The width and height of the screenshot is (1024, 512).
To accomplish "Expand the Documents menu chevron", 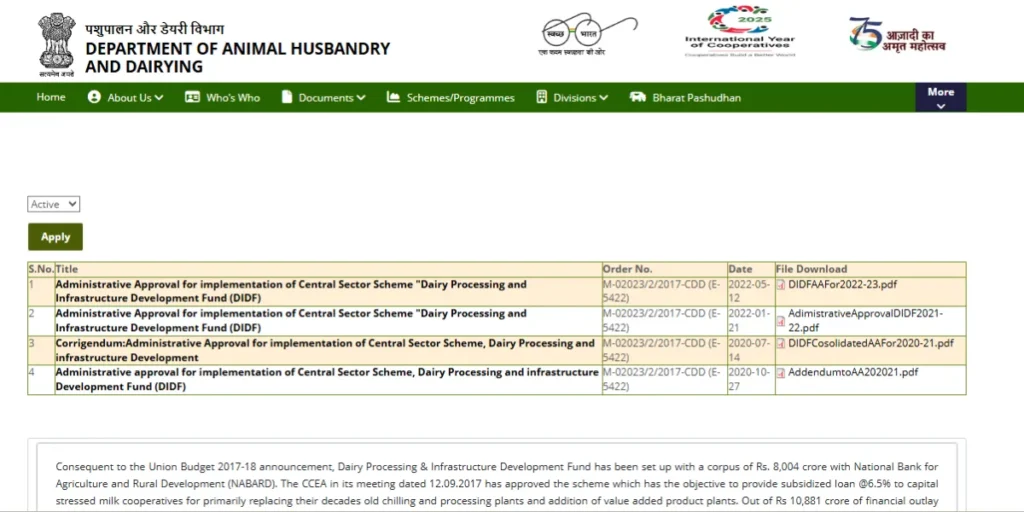I will click(x=361, y=98).
